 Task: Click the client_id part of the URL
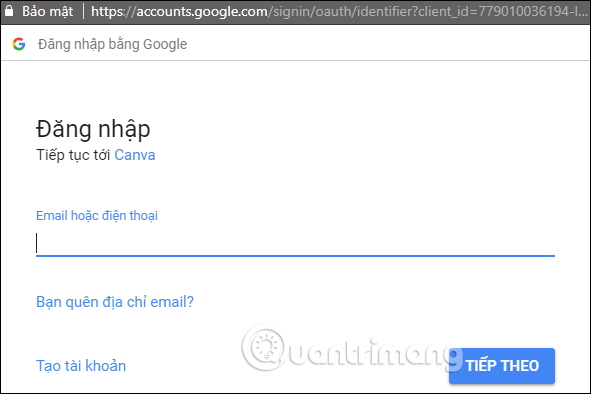[x=503, y=12]
